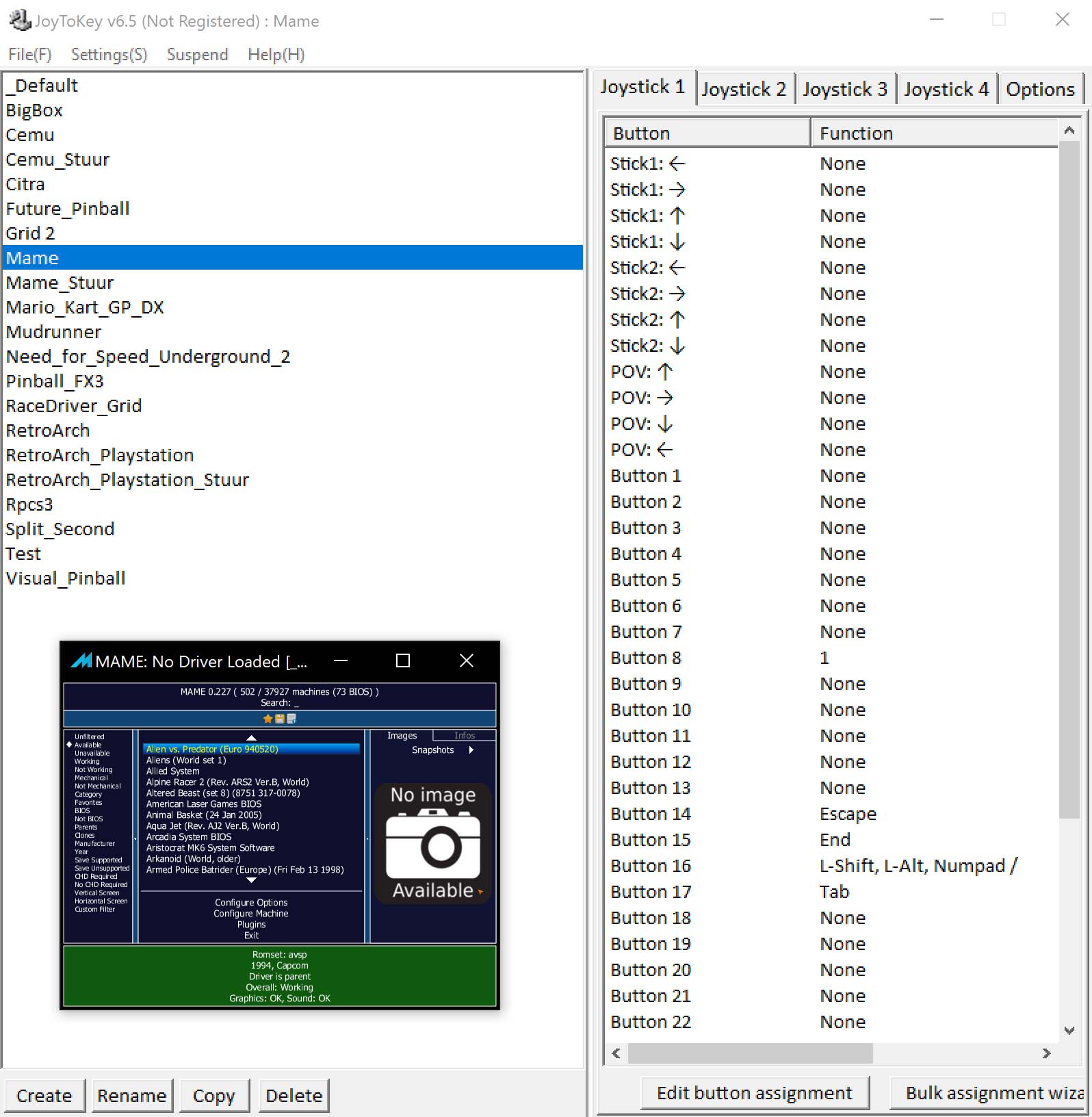Viewport: 1092px width, 1117px height.
Task: Click Exit in MAME menu
Action: point(252,936)
